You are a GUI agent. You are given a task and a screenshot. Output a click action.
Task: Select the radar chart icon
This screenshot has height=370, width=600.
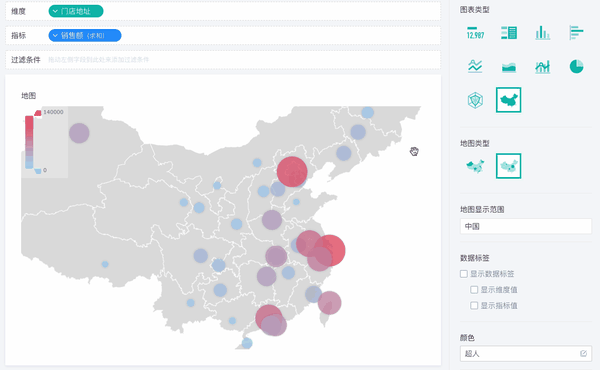pyautogui.click(x=475, y=100)
